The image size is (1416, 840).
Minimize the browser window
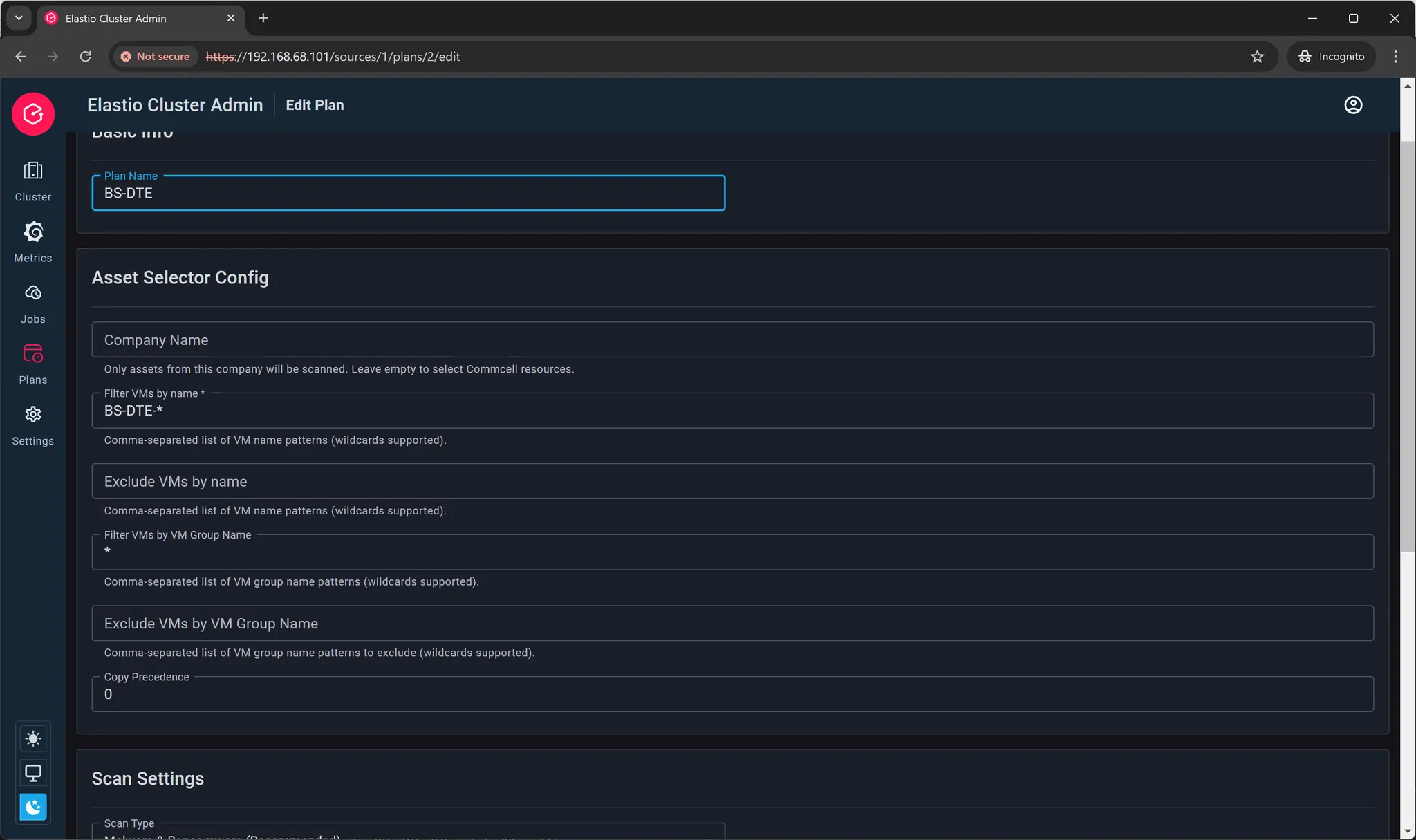(1312, 18)
